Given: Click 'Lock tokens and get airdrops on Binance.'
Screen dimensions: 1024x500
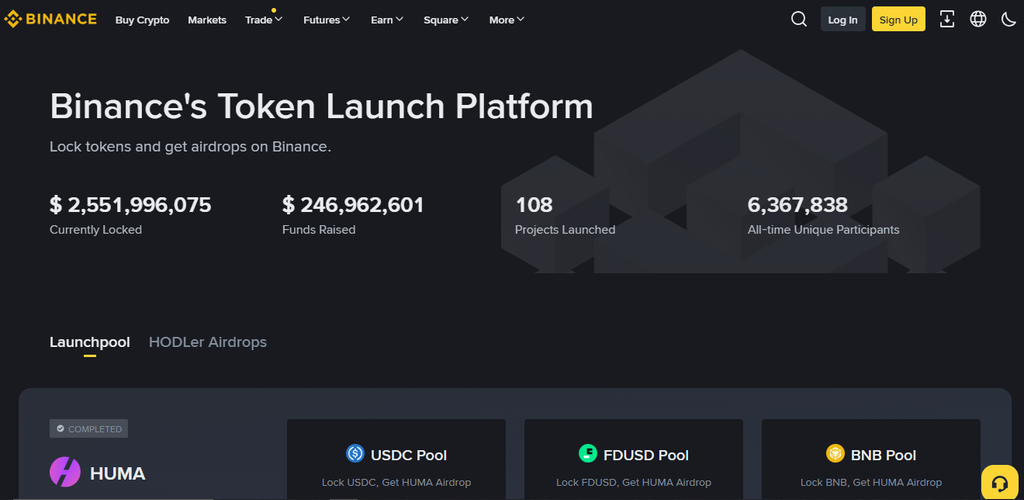Looking at the screenshot, I should [191, 147].
